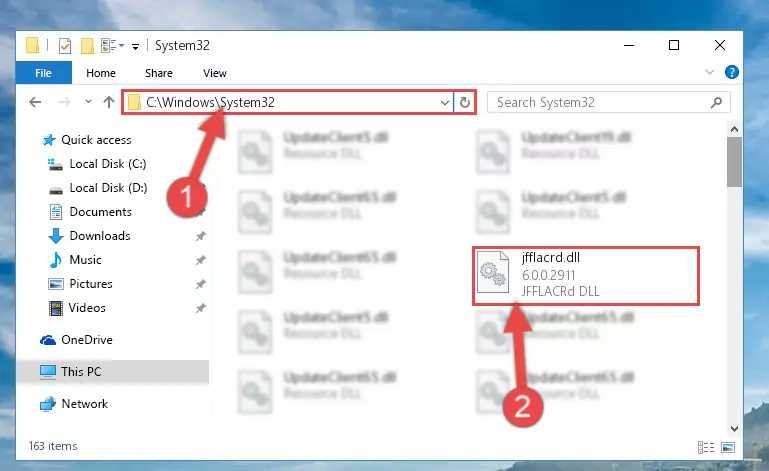Screen dimensions: 769x471
Task: Select OneDrive in navigation pane
Action: [x=77, y=340]
